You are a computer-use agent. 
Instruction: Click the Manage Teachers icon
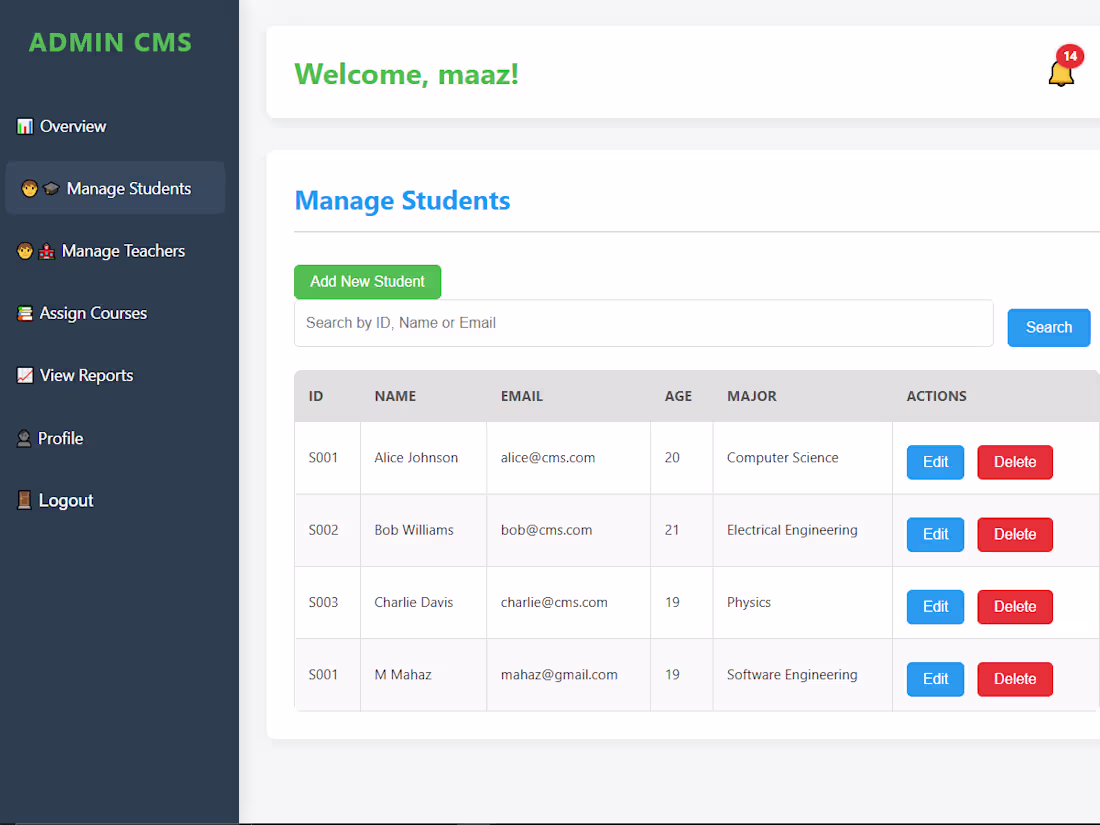(x=45, y=251)
